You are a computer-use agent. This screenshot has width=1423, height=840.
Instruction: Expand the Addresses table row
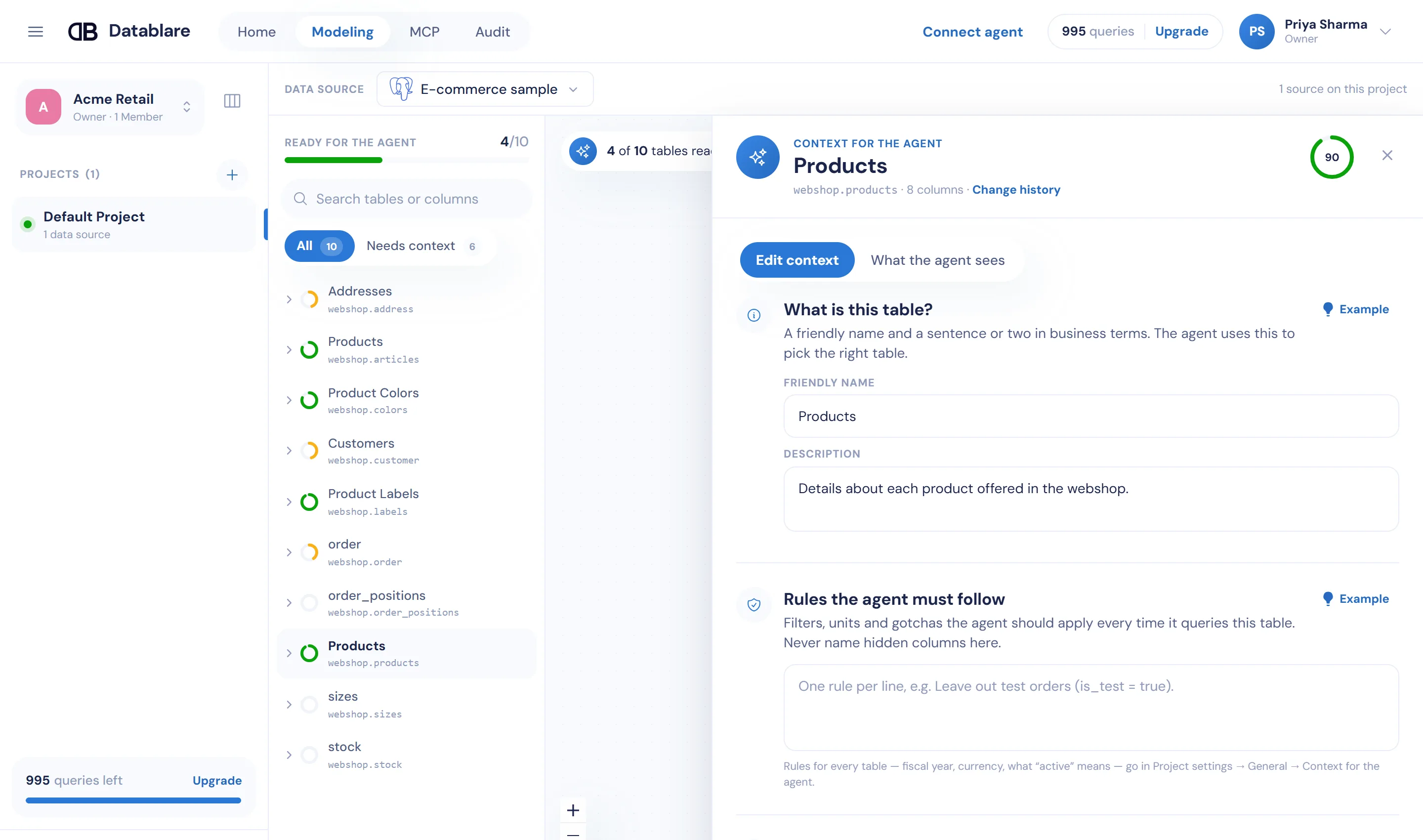pos(289,299)
